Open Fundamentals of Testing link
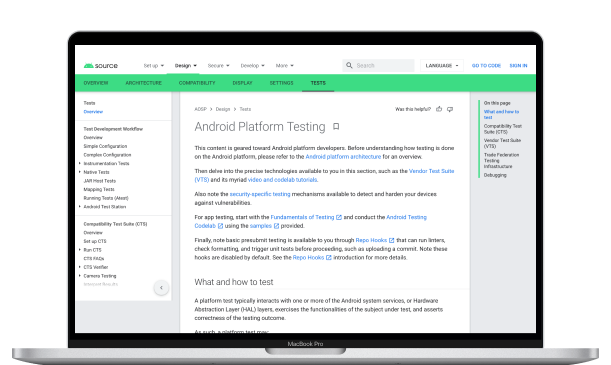Screen dimensions: 611x365 (302, 217)
